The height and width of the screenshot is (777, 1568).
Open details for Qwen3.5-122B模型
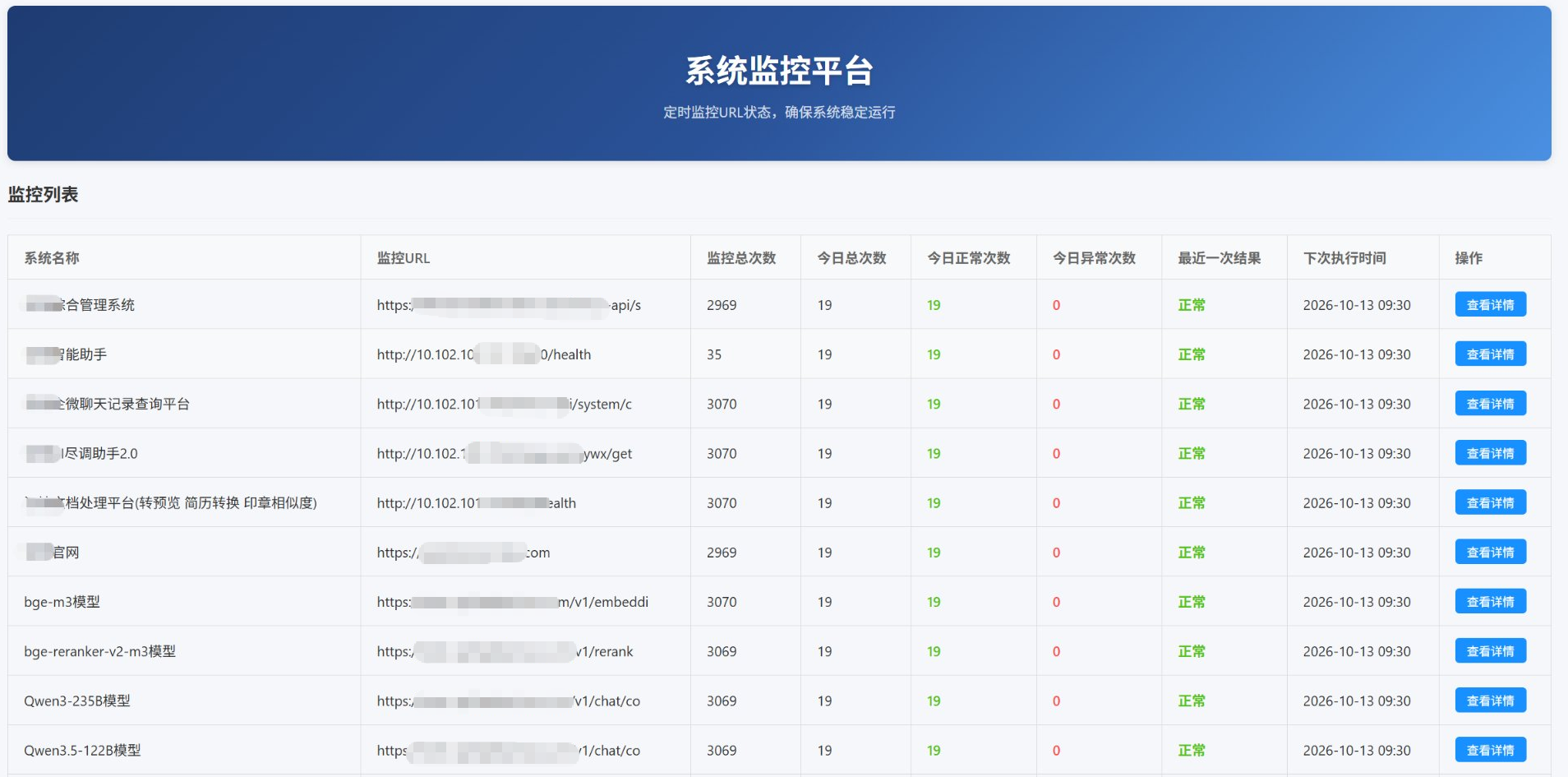coord(1490,750)
